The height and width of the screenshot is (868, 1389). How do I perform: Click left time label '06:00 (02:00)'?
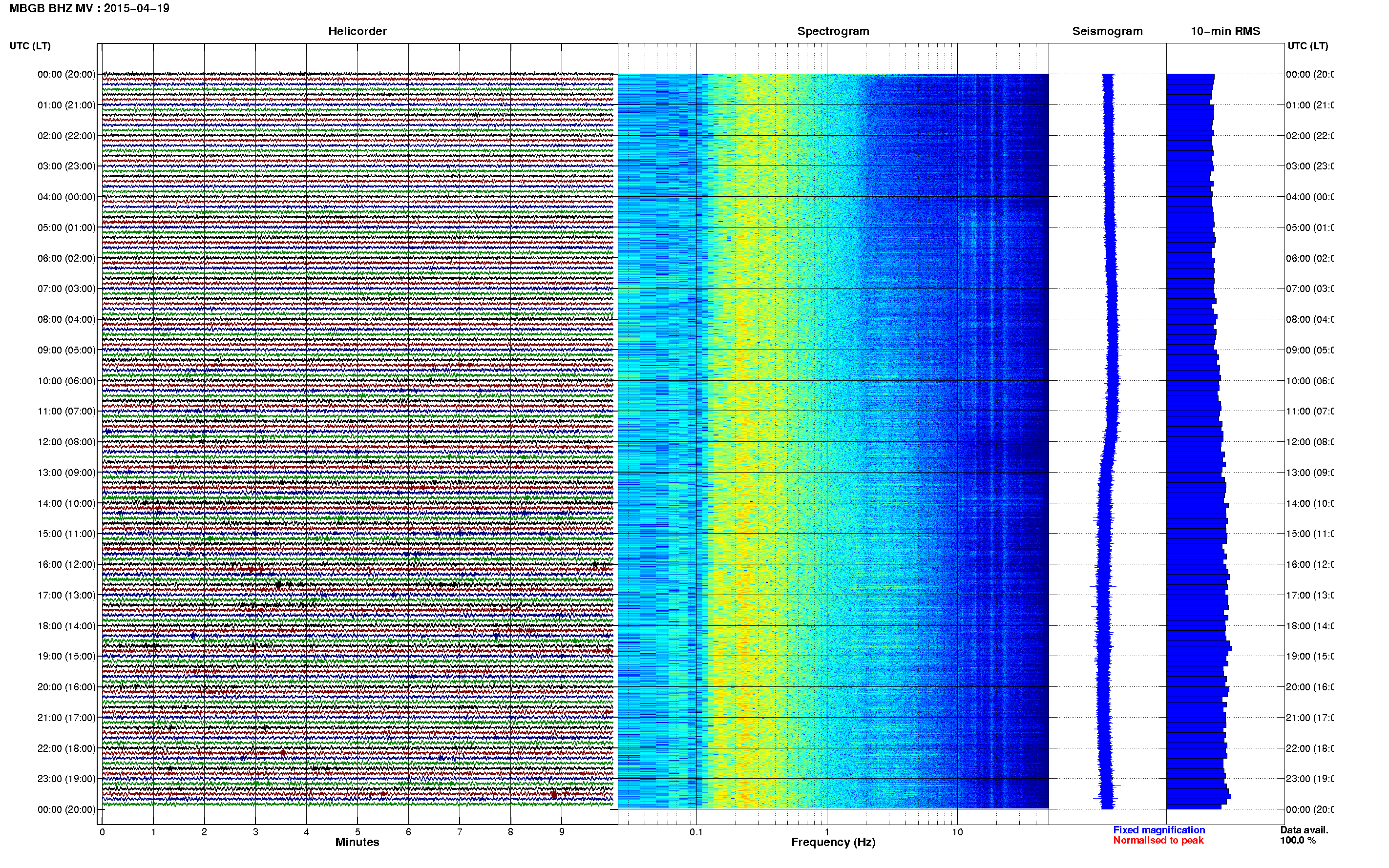tap(66, 258)
